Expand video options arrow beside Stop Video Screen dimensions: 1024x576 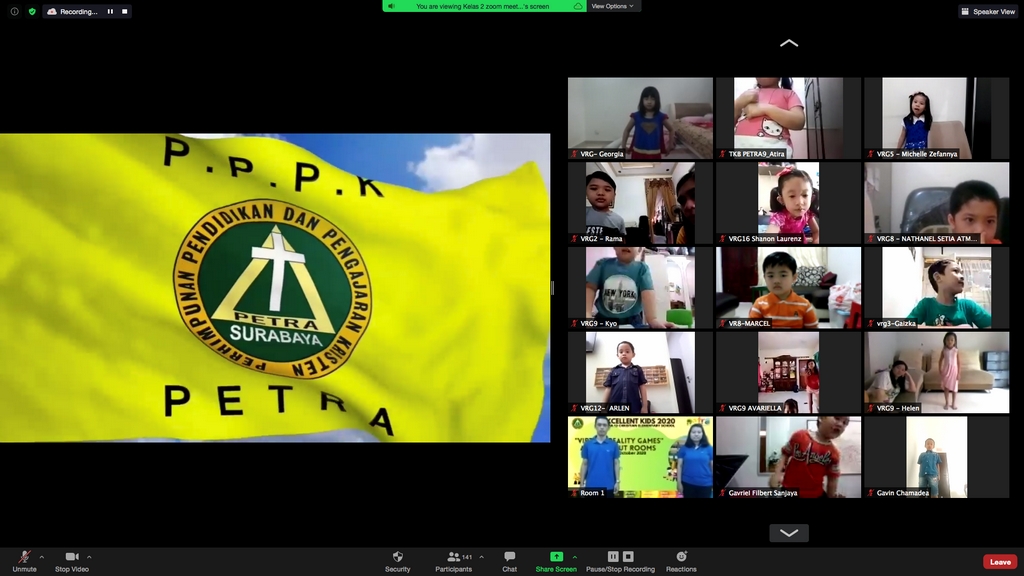coord(89,557)
